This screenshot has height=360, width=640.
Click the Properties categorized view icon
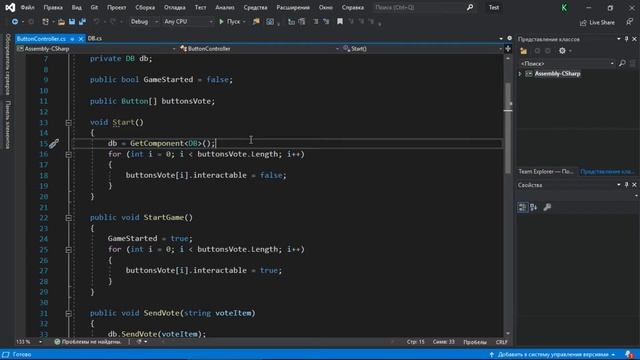[522, 207]
